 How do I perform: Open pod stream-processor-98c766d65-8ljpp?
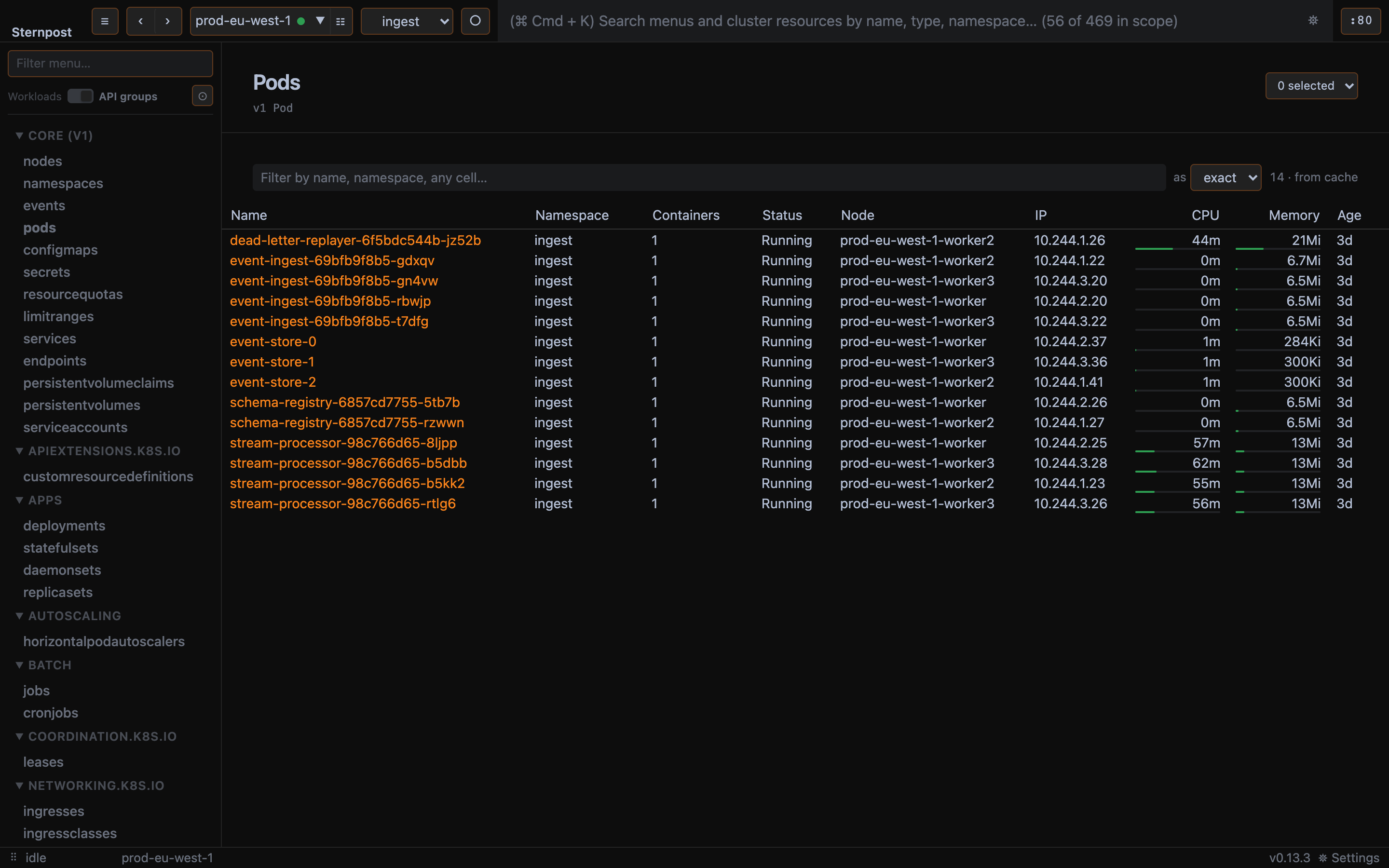(x=343, y=443)
